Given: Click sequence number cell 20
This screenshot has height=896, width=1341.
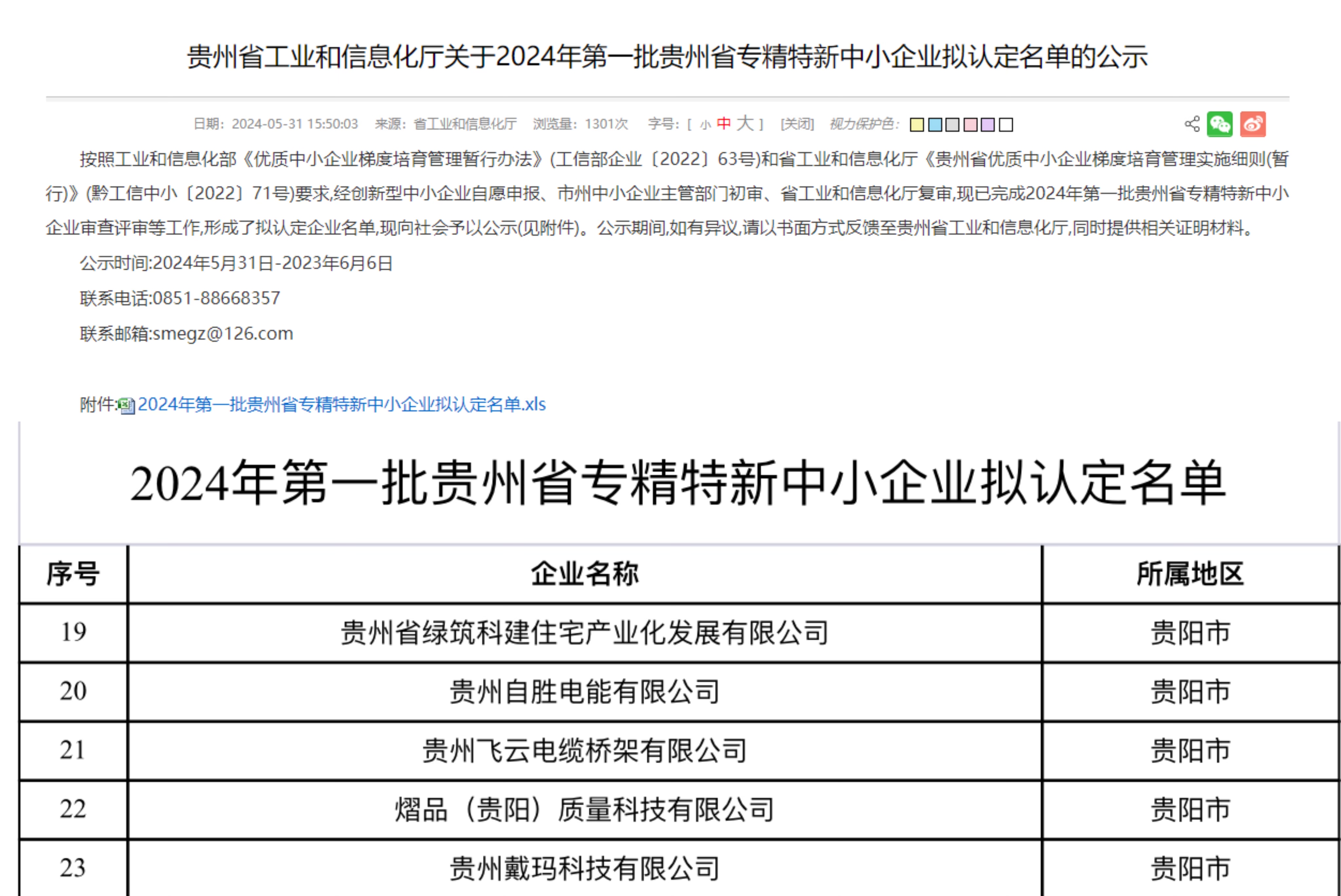Looking at the screenshot, I should coord(73,691).
